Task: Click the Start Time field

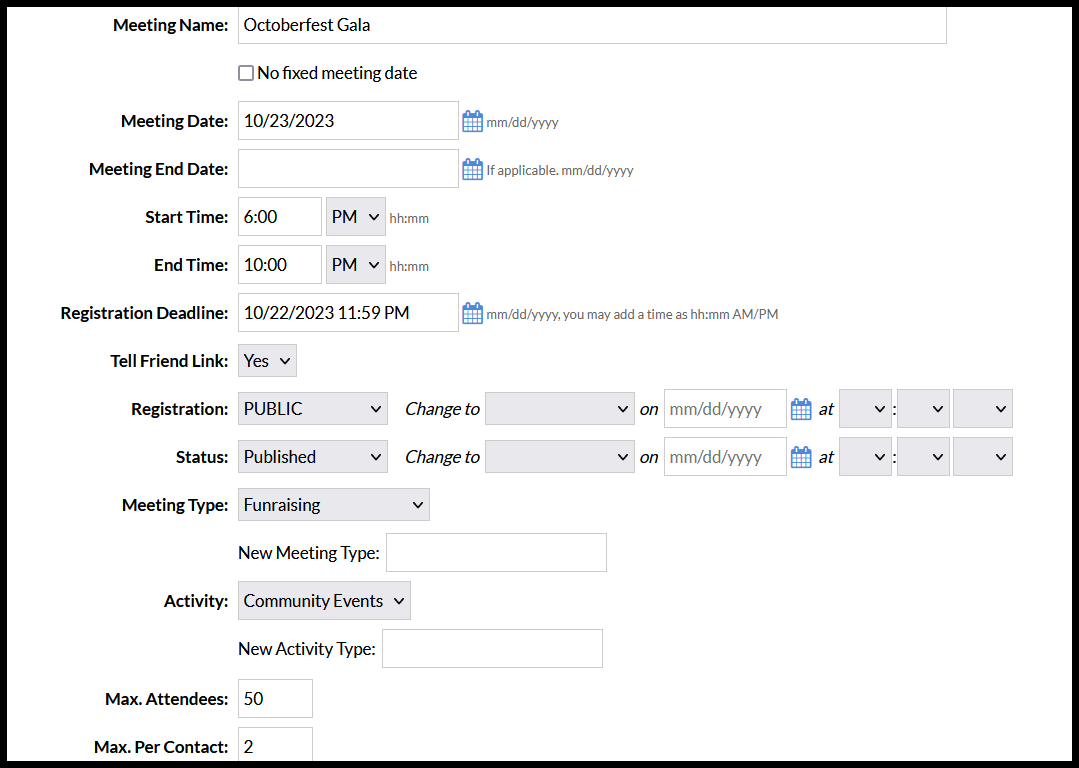Action: (279, 217)
